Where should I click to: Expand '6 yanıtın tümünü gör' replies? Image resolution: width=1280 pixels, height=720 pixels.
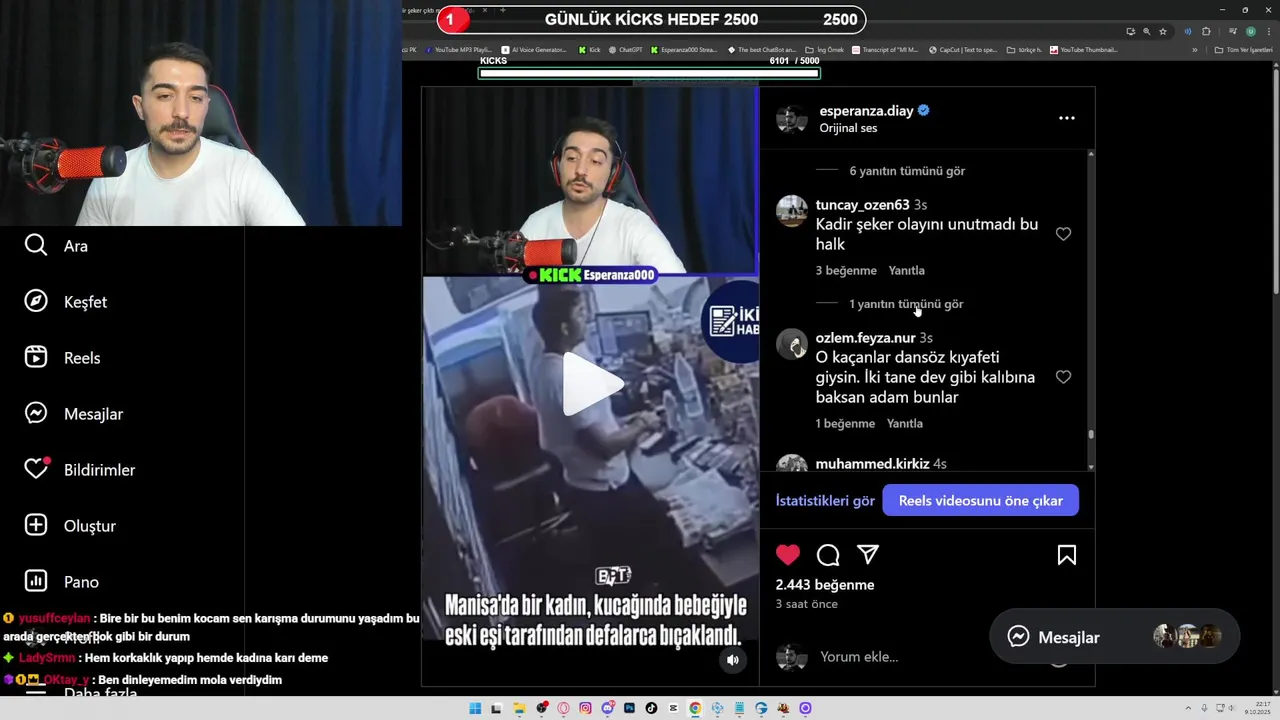pos(907,171)
